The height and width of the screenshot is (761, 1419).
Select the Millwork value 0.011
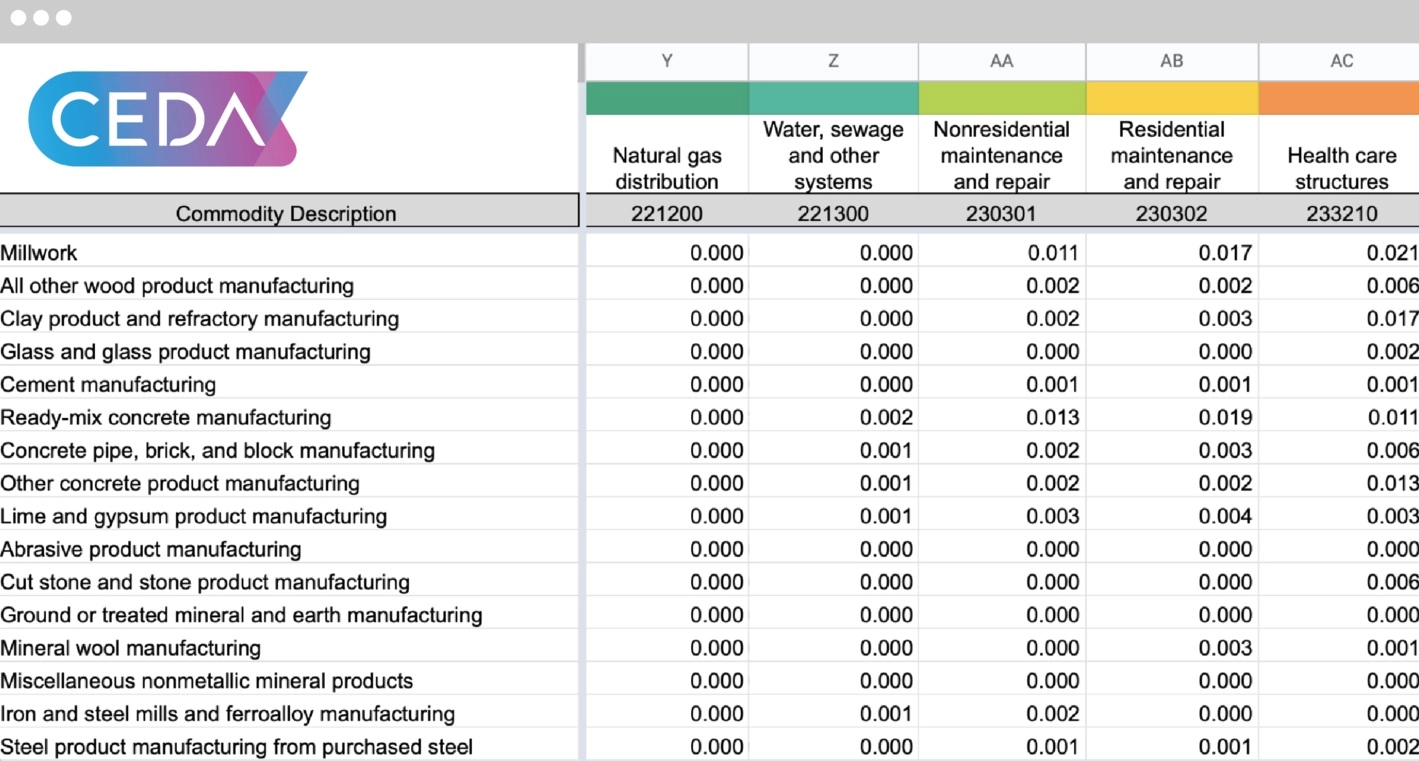click(x=1052, y=253)
